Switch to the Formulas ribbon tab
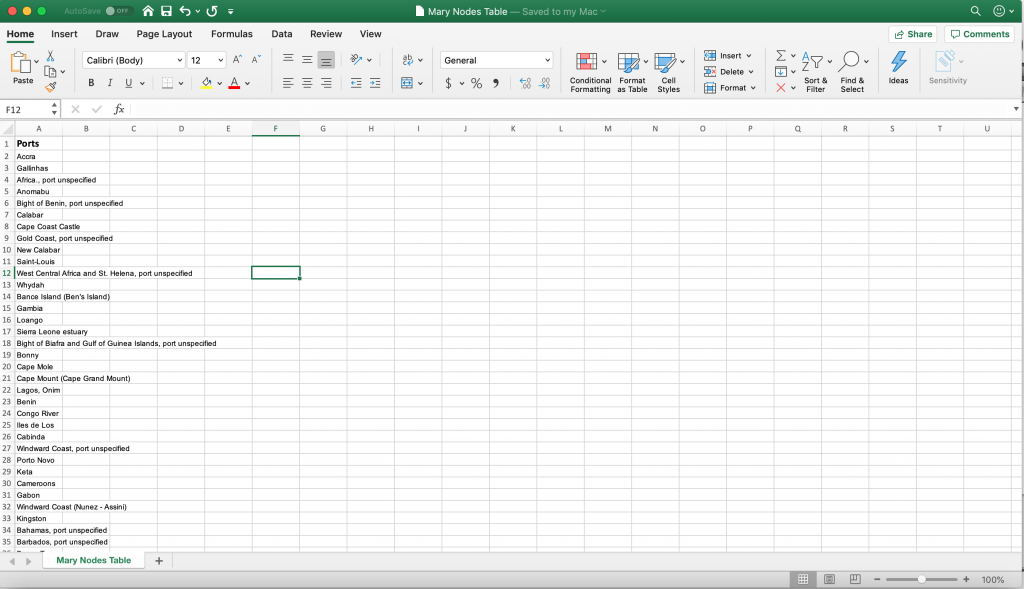This screenshot has width=1024, height=589. (x=231, y=34)
